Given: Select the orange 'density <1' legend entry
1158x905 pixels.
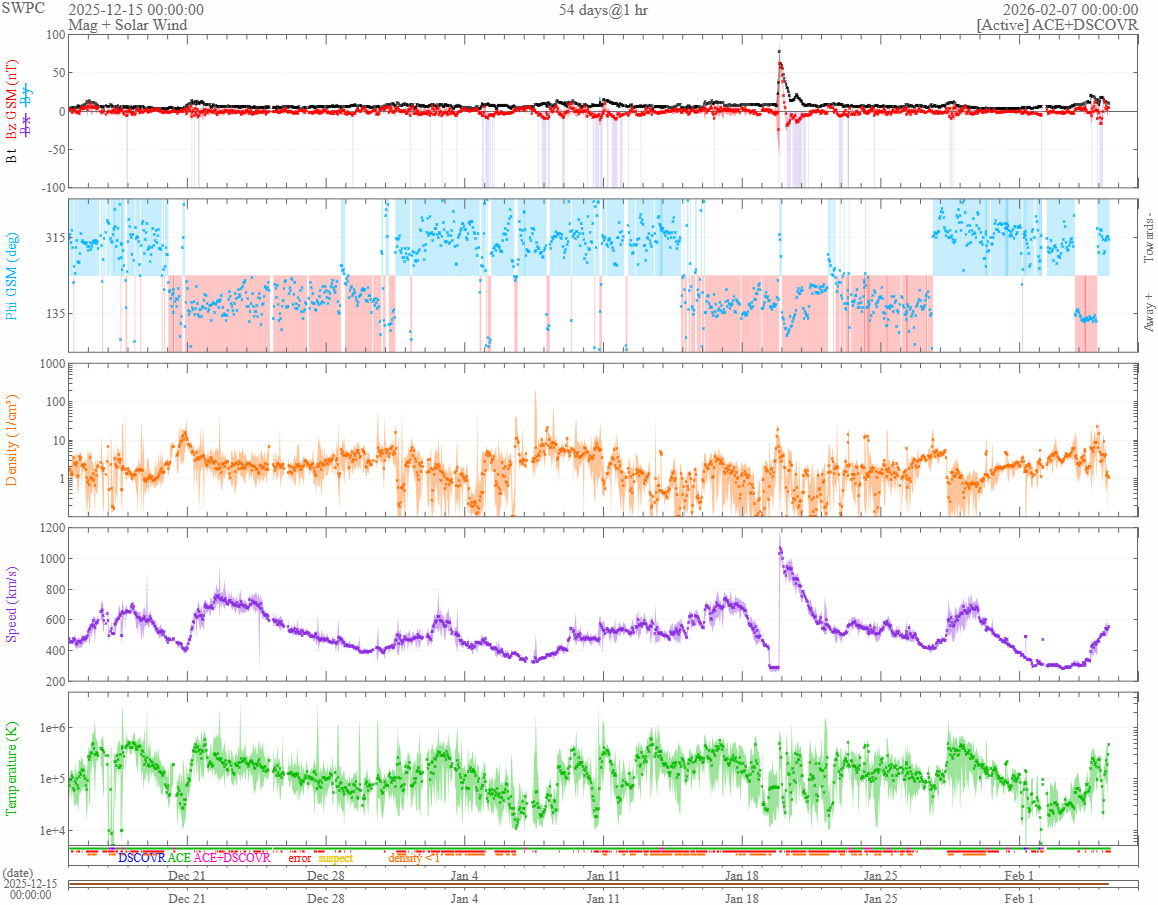Looking at the screenshot, I should point(414,858).
